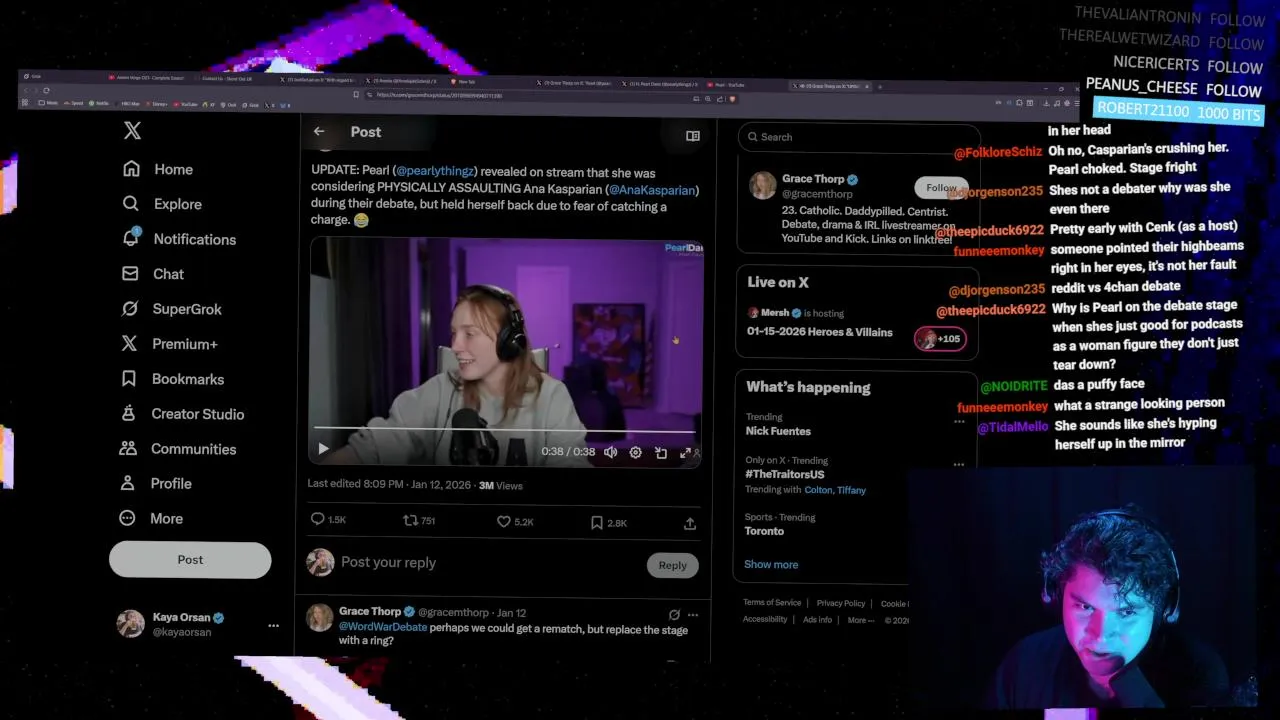The height and width of the screenshot is (720, 1280).
Task: Go back using the arrow beside Post
Action: click(x=319, y=131)
